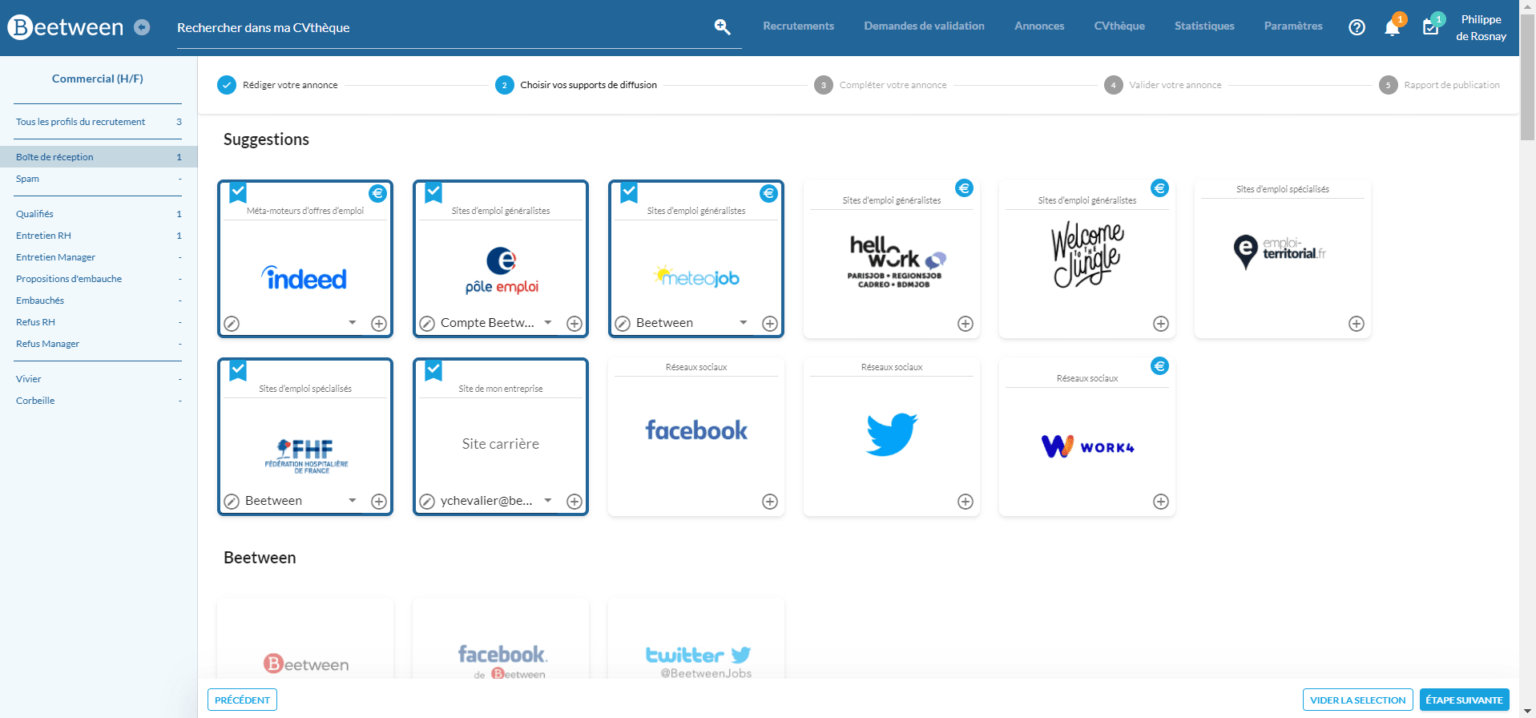Deselect the Site carrière bookmark checkbox

point(433,370)
